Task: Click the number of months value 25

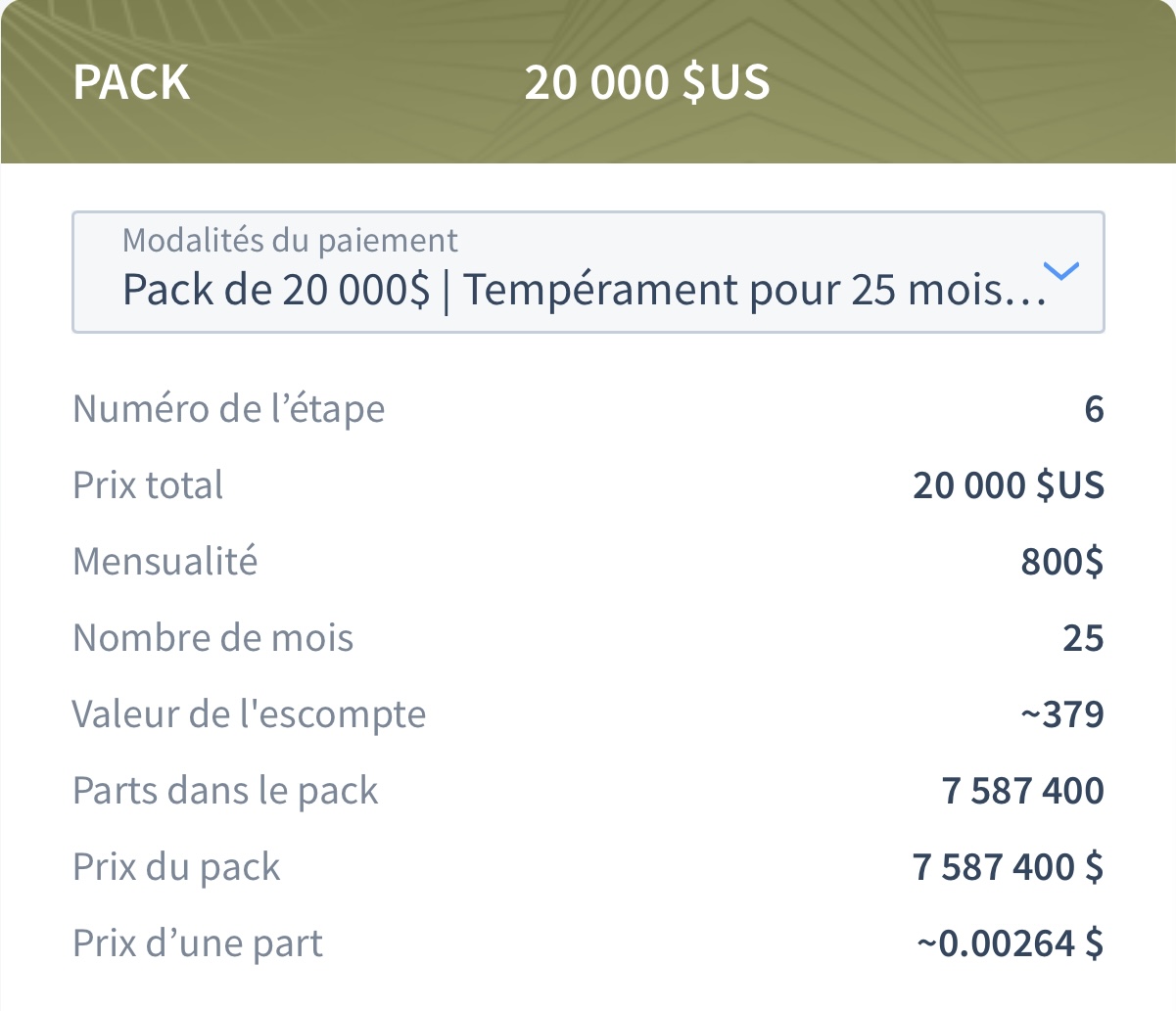Action: (1083, 638)
